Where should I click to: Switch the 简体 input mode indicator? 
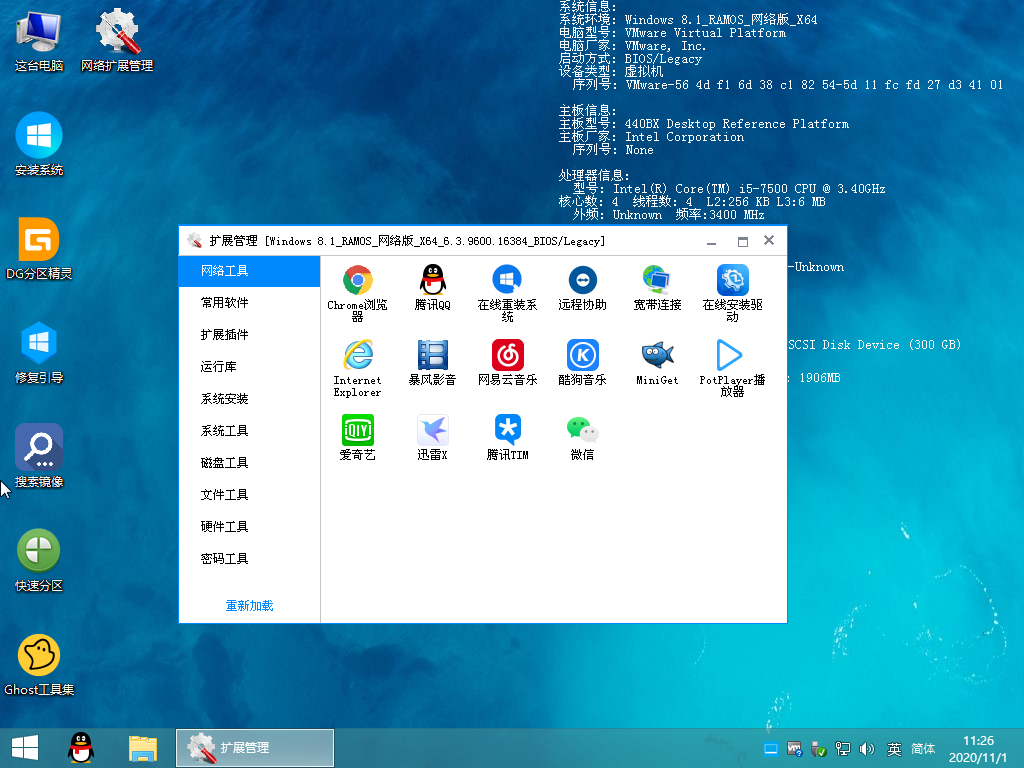(923, 749)
